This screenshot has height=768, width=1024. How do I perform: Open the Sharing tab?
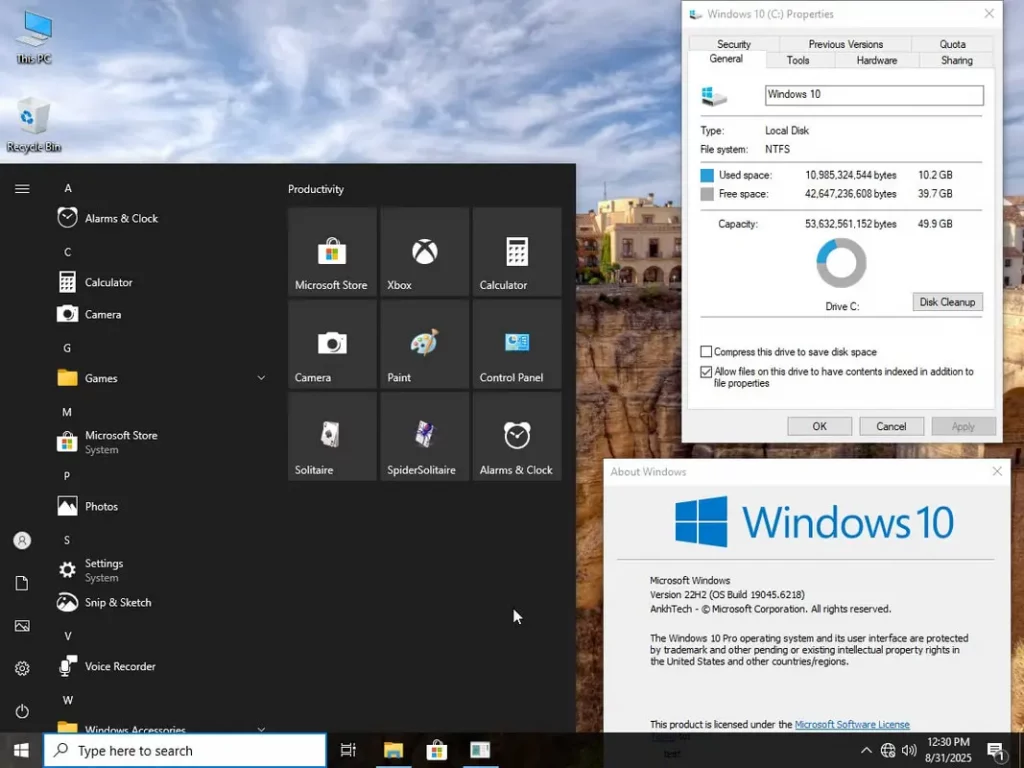pyautogui.click(x=957, y=60)
